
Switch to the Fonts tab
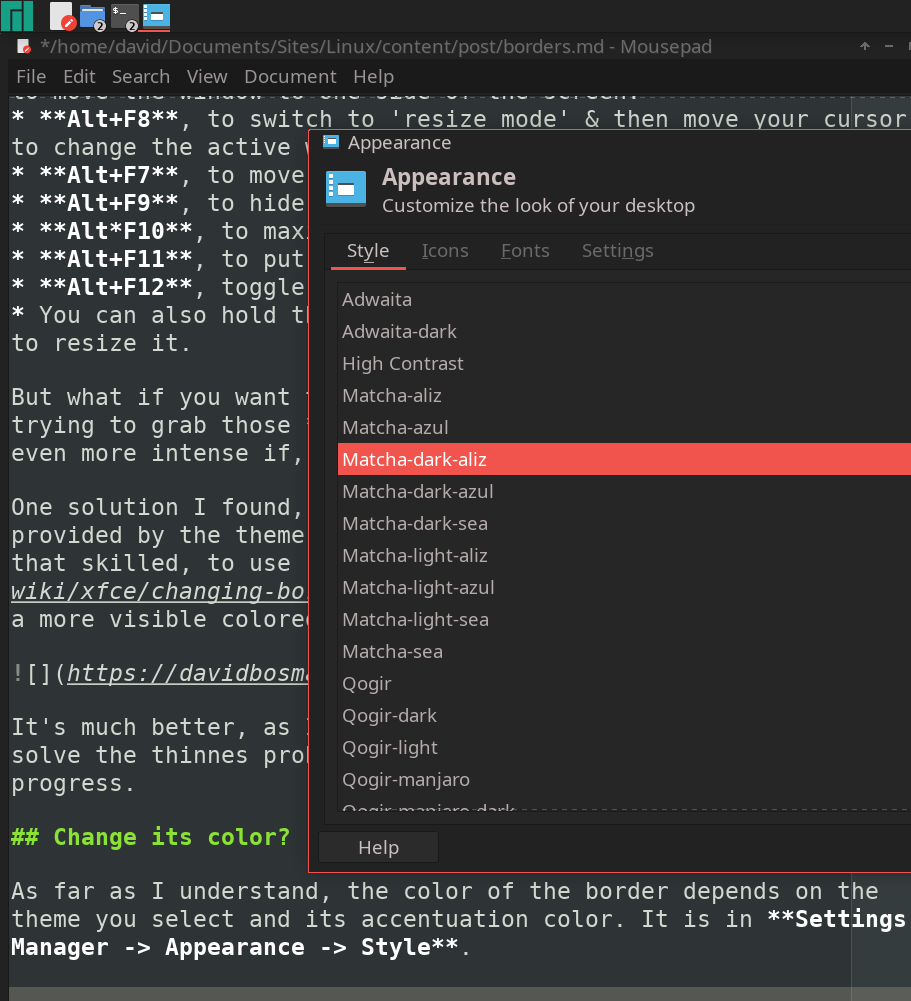pos(525,251)
